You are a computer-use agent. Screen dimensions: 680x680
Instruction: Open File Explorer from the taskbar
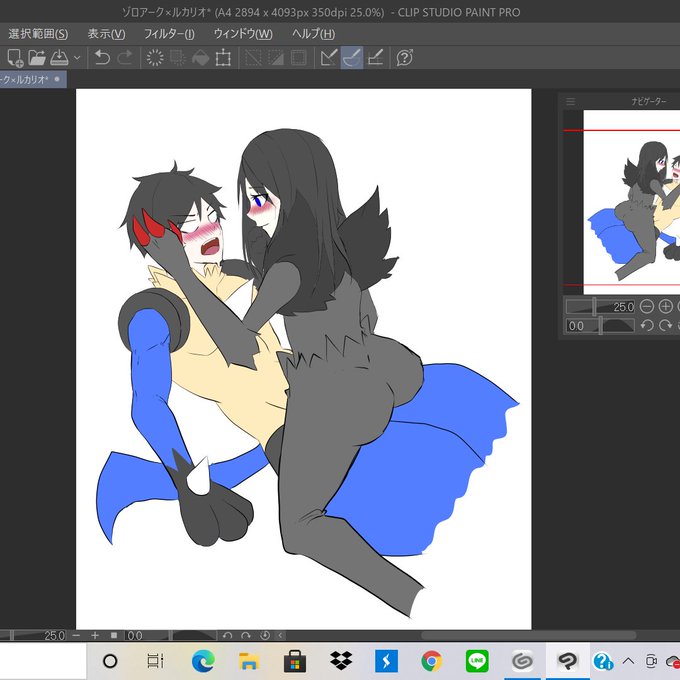click(x=249, y=661)
